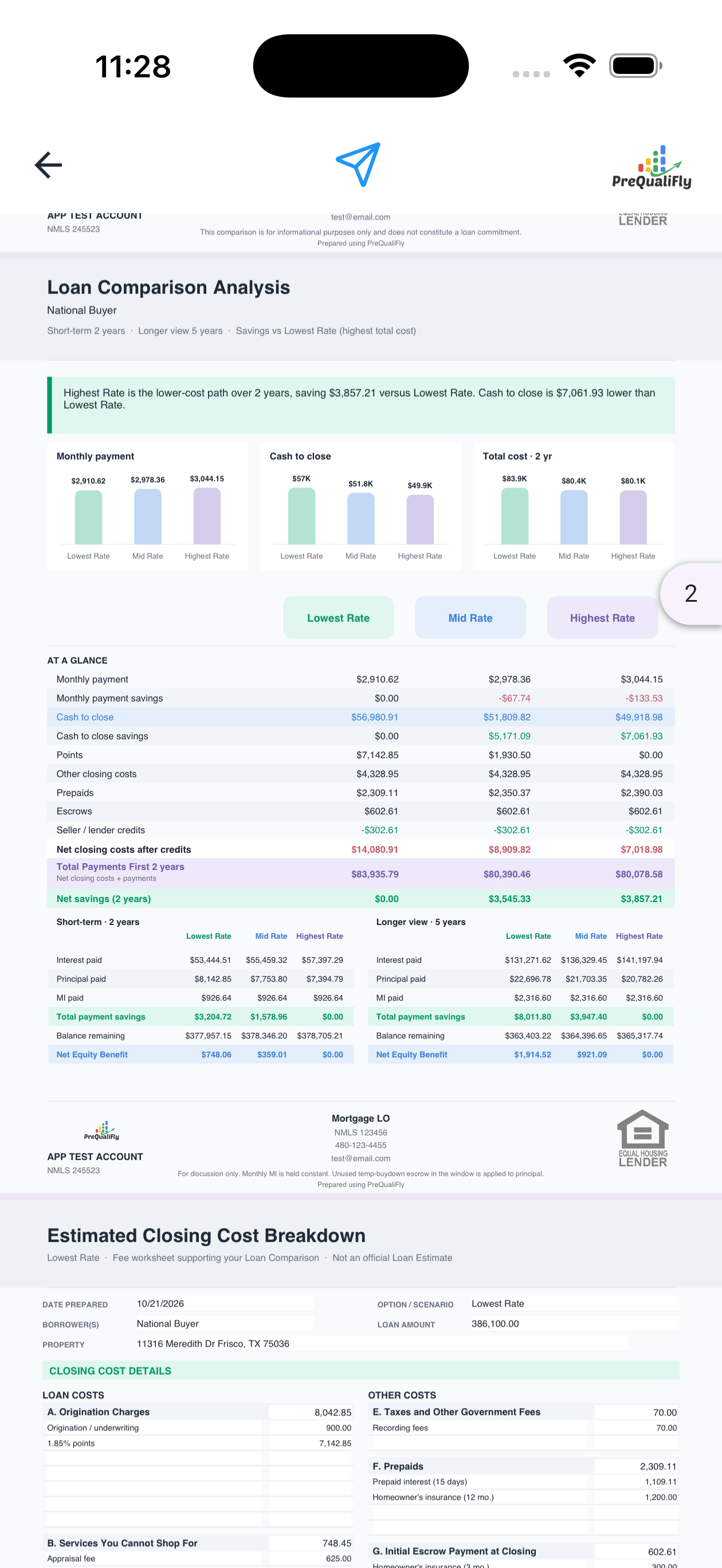Tap the Total Payments First 2 years label
Screen dimensions: 722x1568
pyautogui.click(x=120, y=867)
